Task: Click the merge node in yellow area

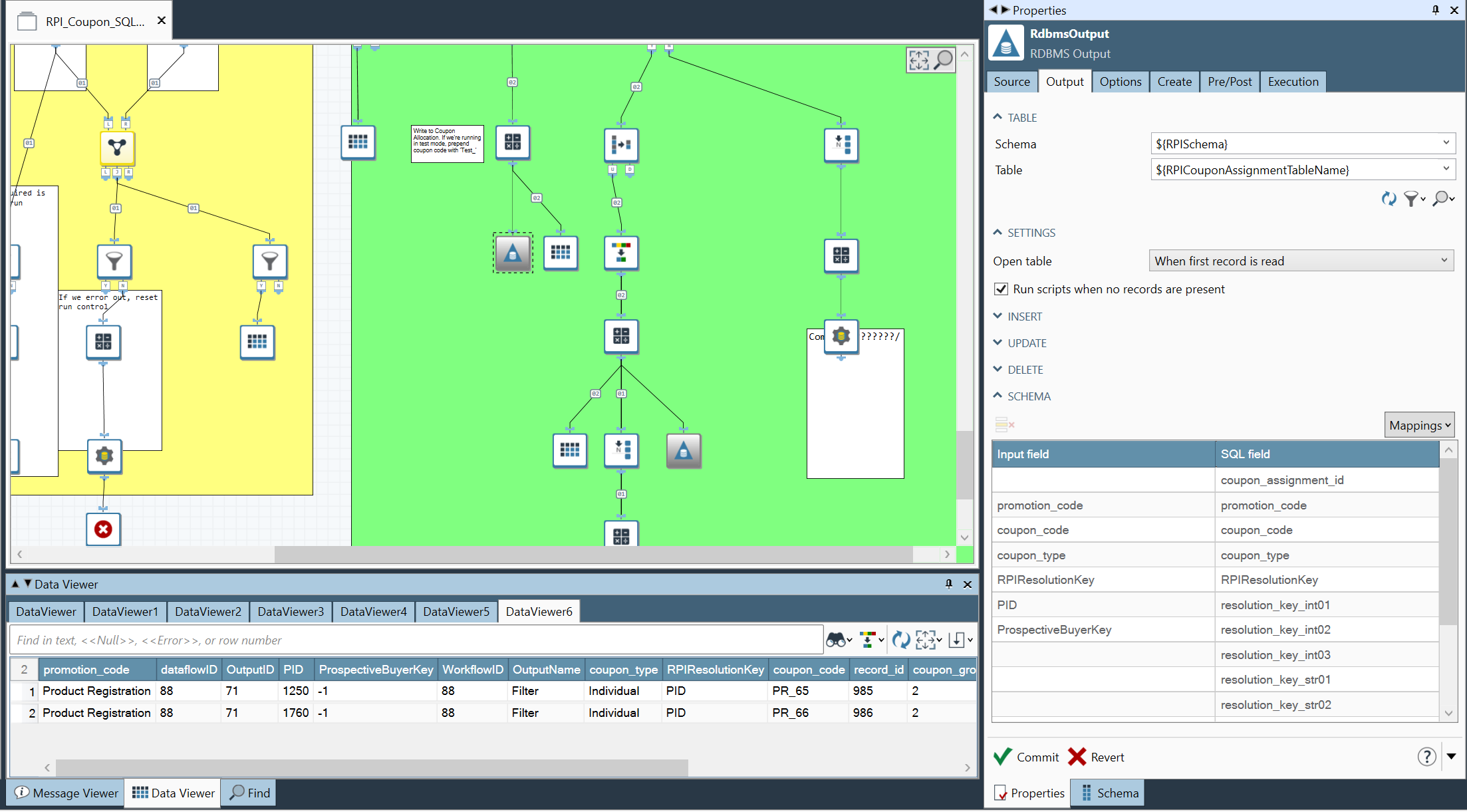Action: [117, 148]
